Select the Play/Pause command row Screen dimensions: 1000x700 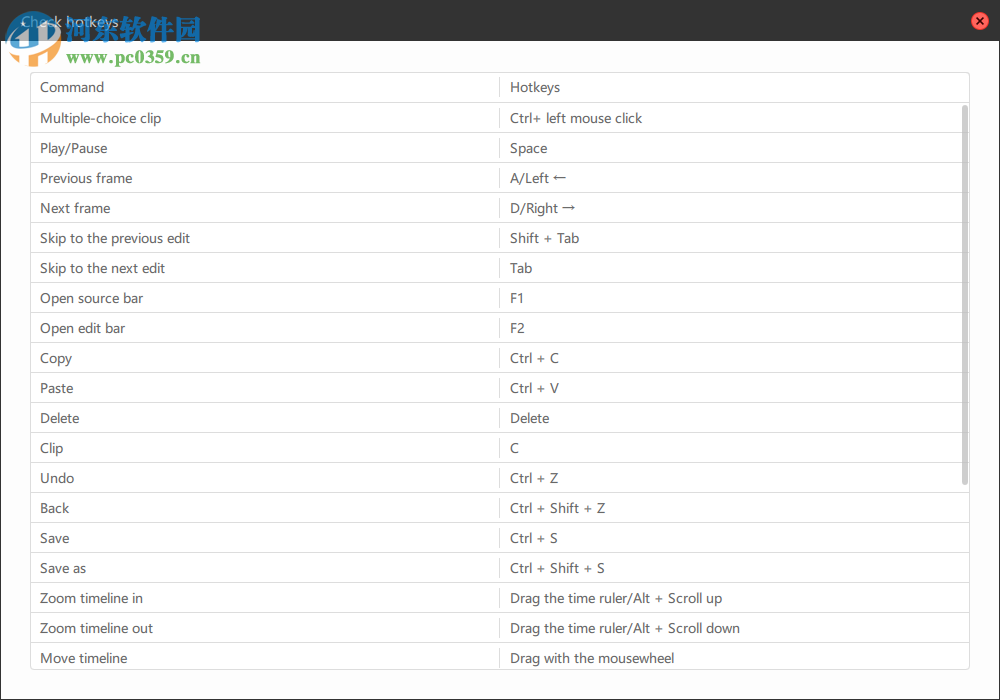(x=74, y=148)
